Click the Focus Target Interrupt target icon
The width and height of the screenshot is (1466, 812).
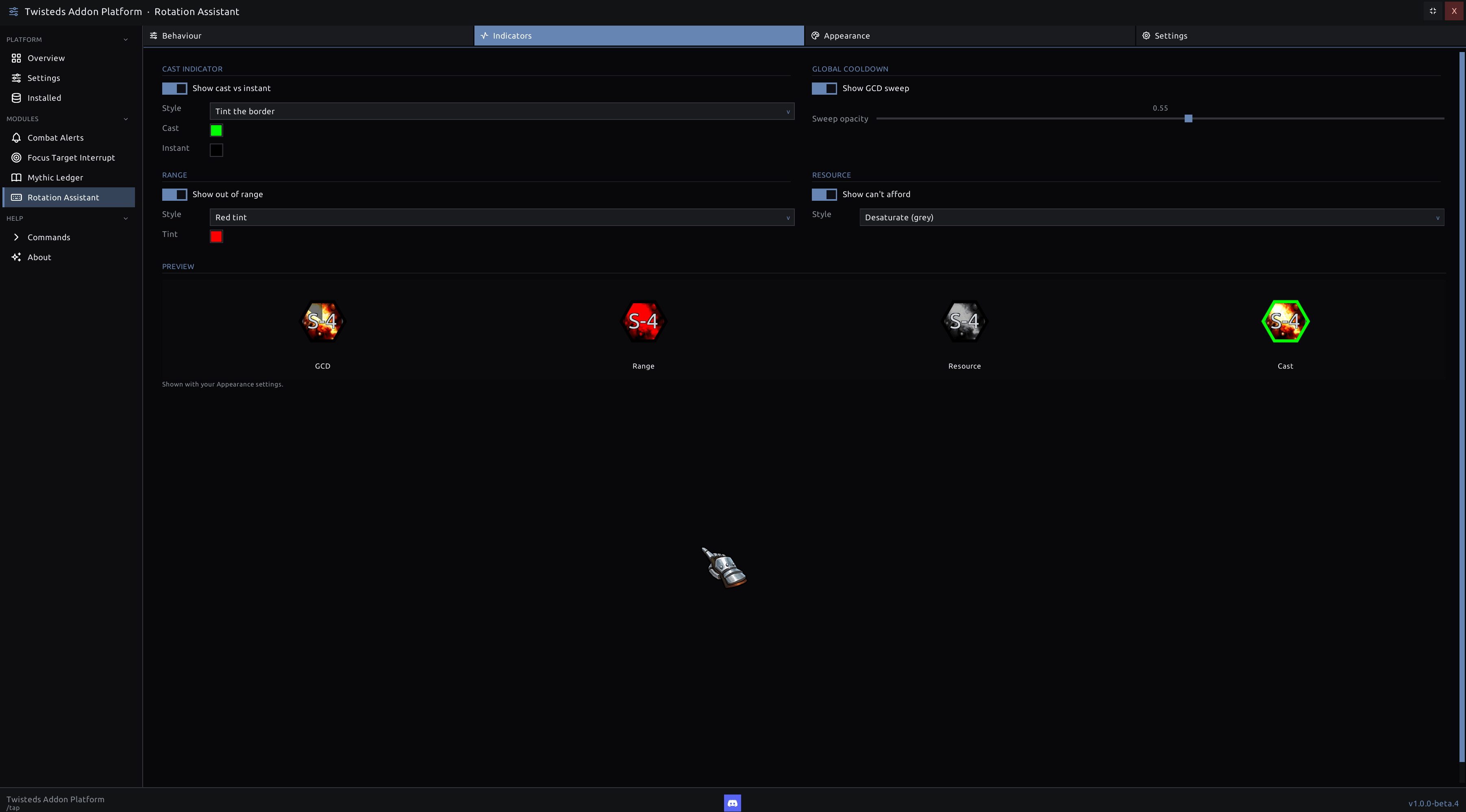point(17,158)
